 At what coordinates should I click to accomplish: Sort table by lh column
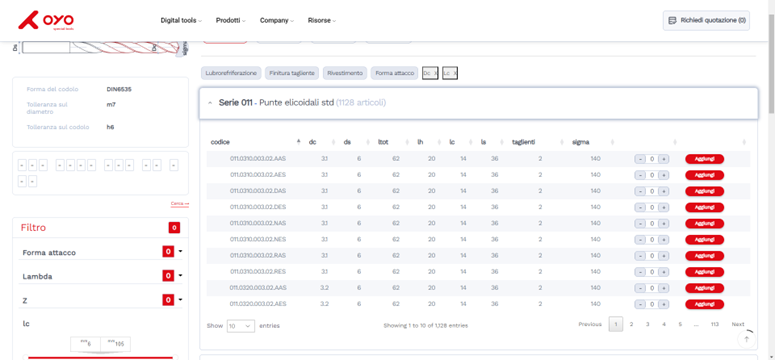439,142
